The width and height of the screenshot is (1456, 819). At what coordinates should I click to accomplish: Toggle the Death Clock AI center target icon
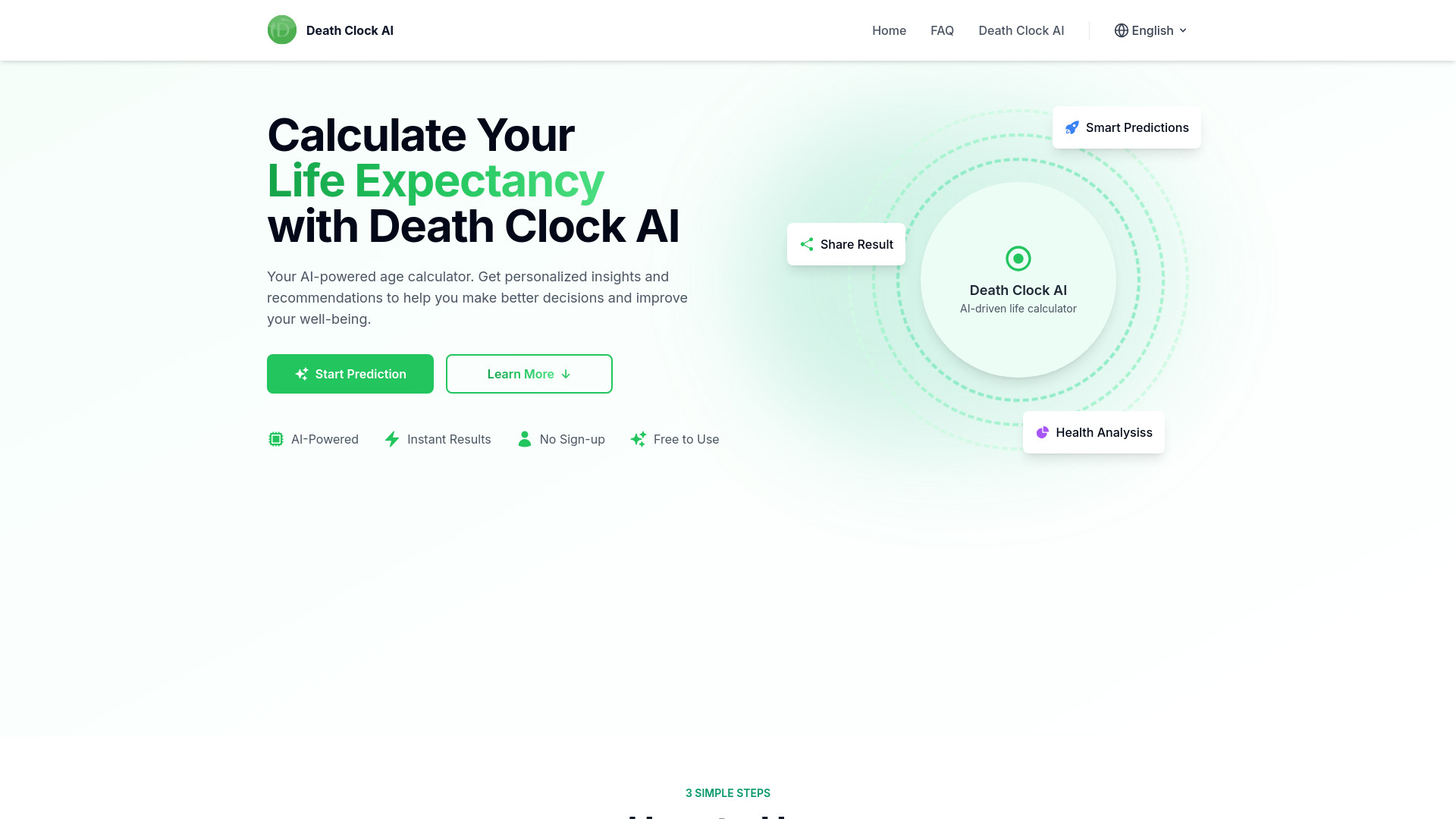click(1018, 258)
